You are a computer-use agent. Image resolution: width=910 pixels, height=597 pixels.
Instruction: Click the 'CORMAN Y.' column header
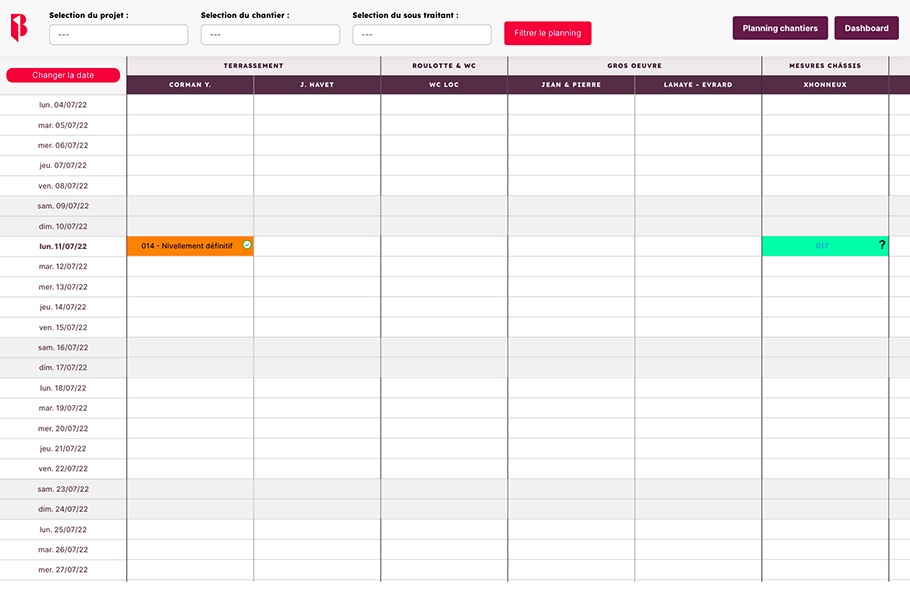[190, 85]
